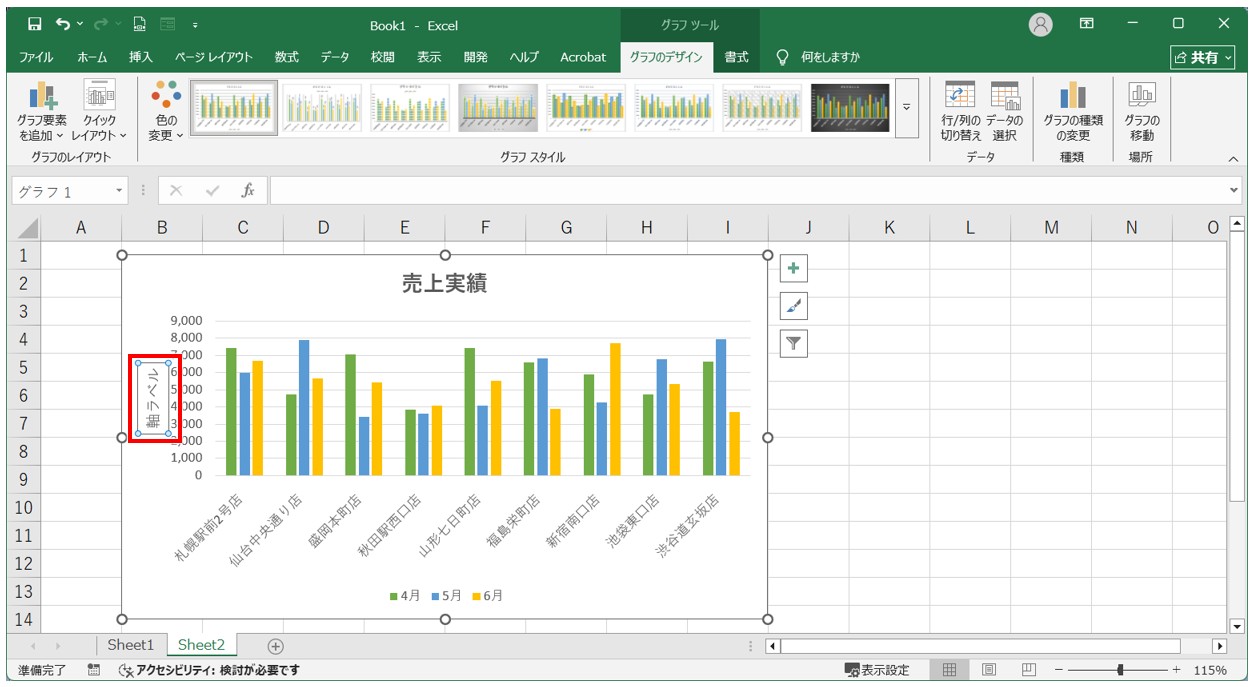The width and height of the screenshot is (1252, 687).
Task: Select the vertical axis label 軸ラベル
Action: (x=153, y=399)
